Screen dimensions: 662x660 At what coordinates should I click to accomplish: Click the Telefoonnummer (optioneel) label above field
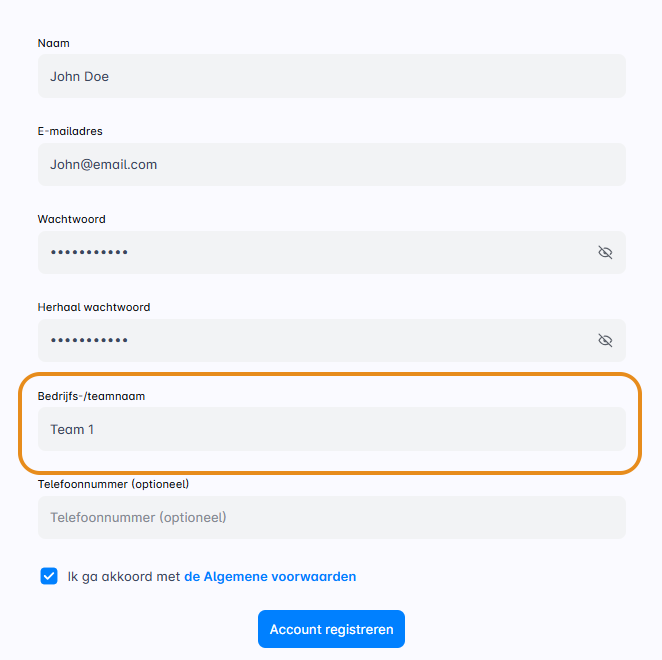tap(113, 484)
